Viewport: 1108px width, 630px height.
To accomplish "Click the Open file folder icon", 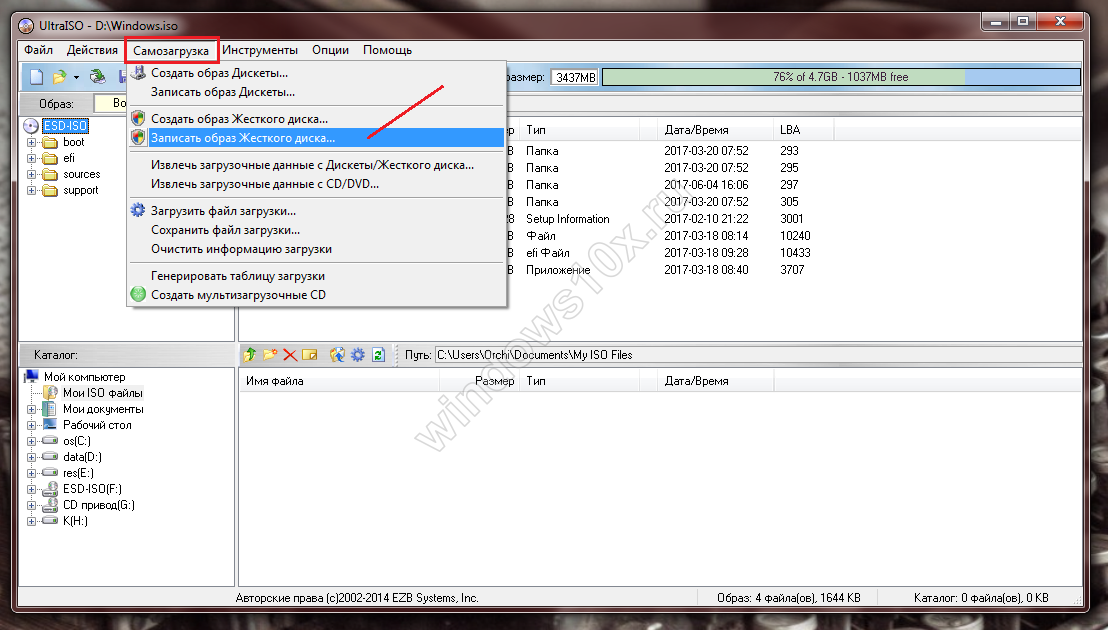I will [x=59, y=76].
